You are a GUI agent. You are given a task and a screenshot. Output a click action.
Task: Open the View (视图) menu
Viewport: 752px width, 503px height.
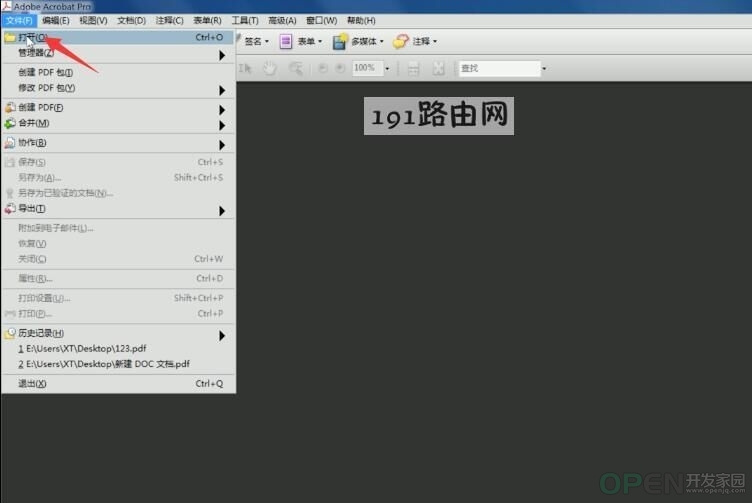tap(93, 21)
